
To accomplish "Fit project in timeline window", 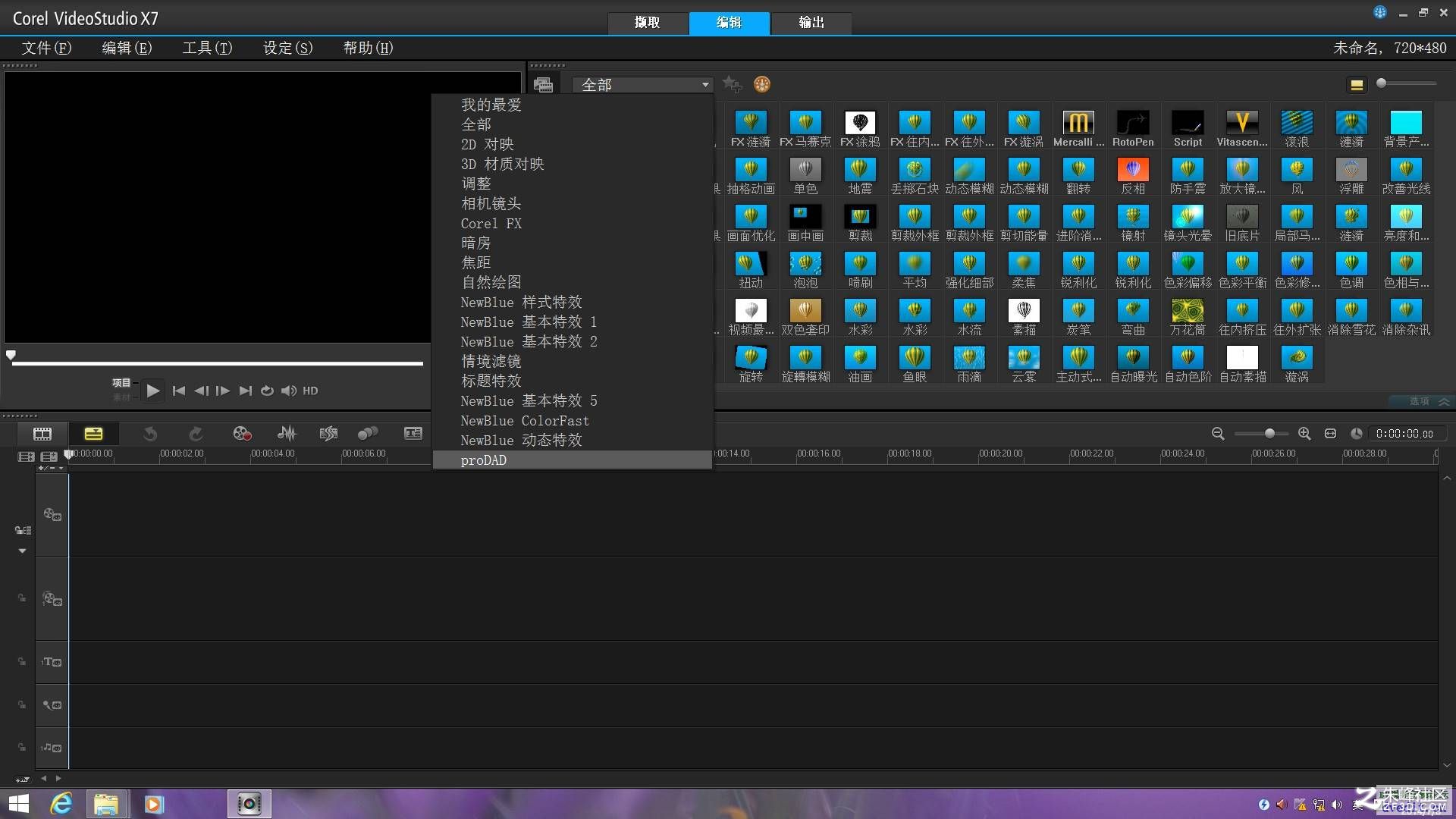I will [x=1330, y=434].
